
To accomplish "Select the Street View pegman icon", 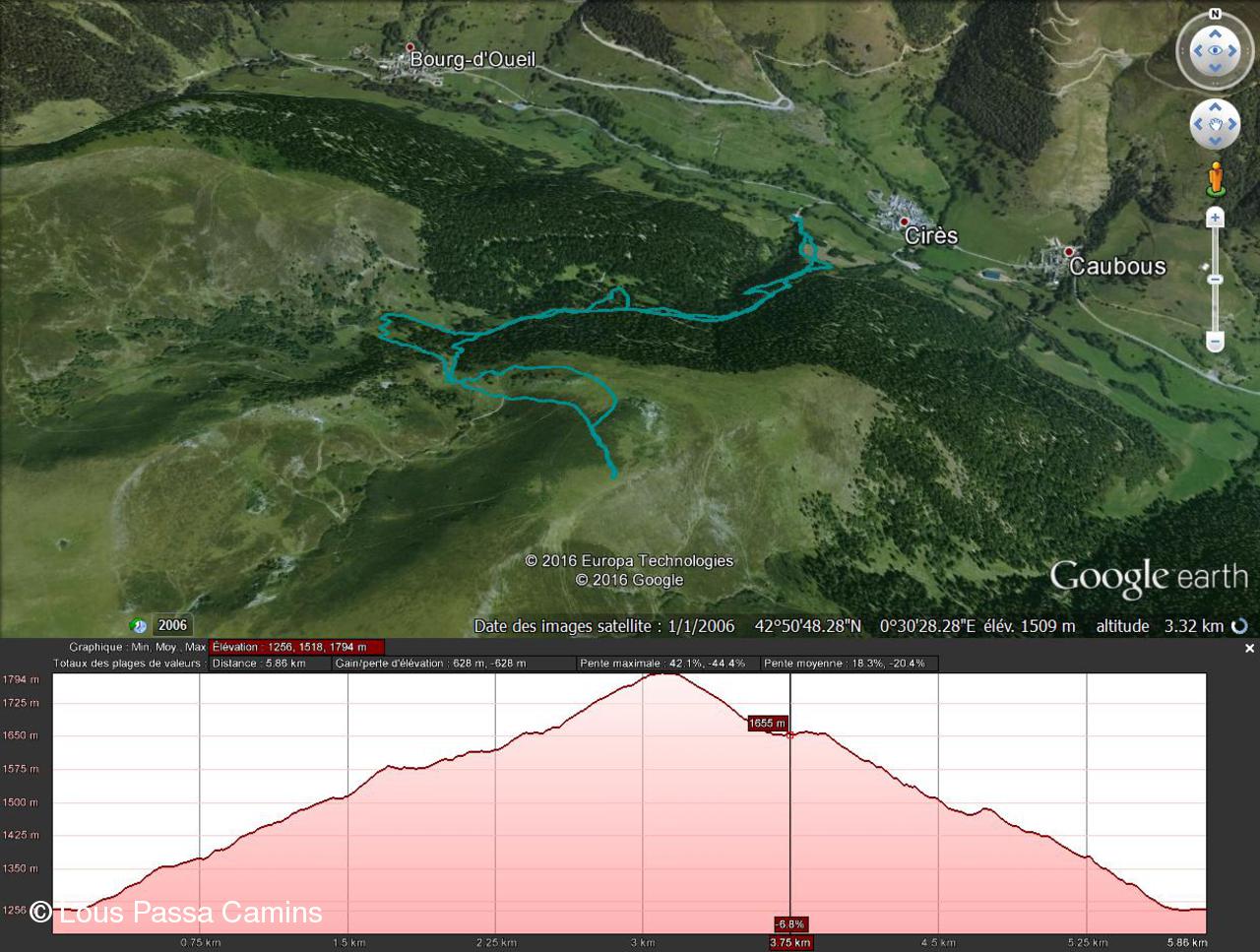I will (x=1216, y=179).
